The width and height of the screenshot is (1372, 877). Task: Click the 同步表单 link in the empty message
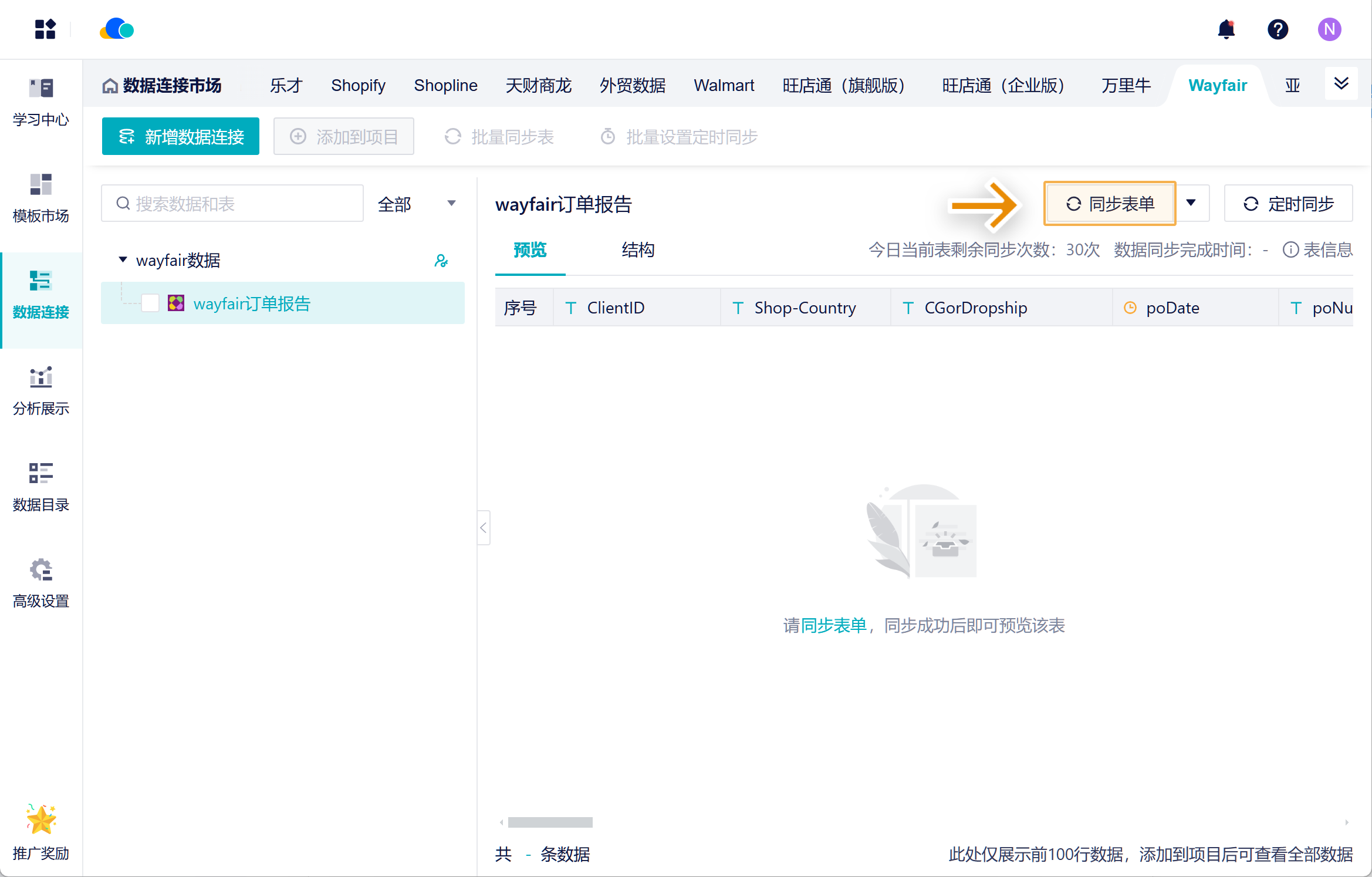click(833, 626)
